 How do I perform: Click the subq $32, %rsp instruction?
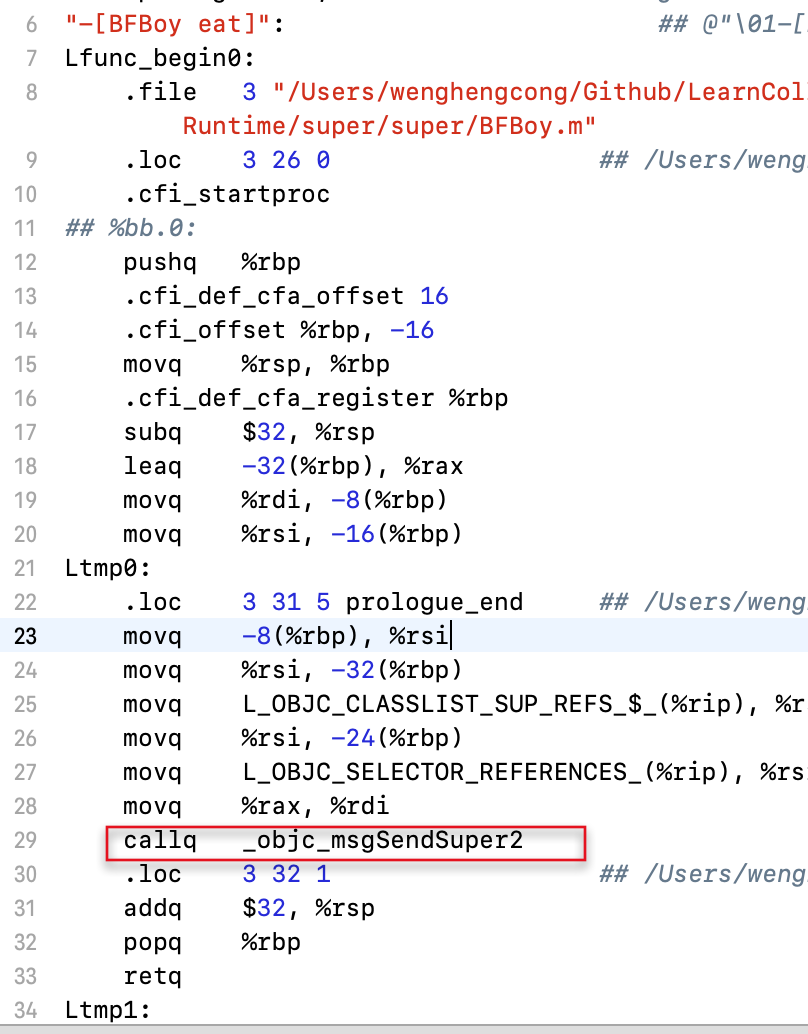tap(249, 433)
